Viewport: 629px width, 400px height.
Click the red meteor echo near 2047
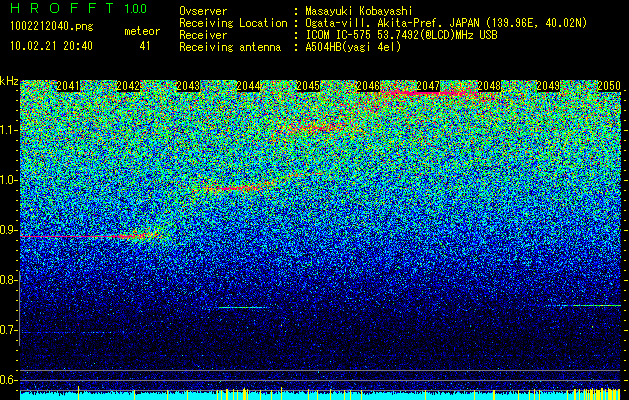pyautogui.click(x=431, y=93)
